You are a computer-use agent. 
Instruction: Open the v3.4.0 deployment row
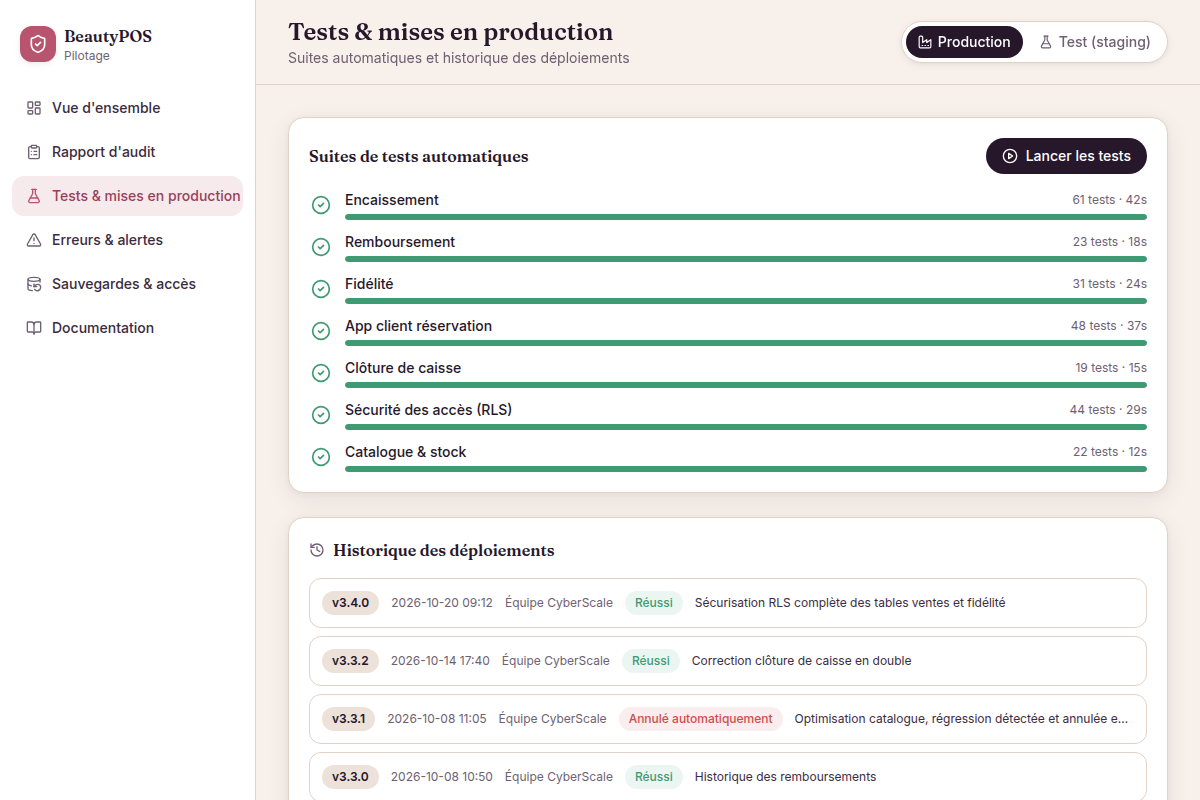point(728,603)
